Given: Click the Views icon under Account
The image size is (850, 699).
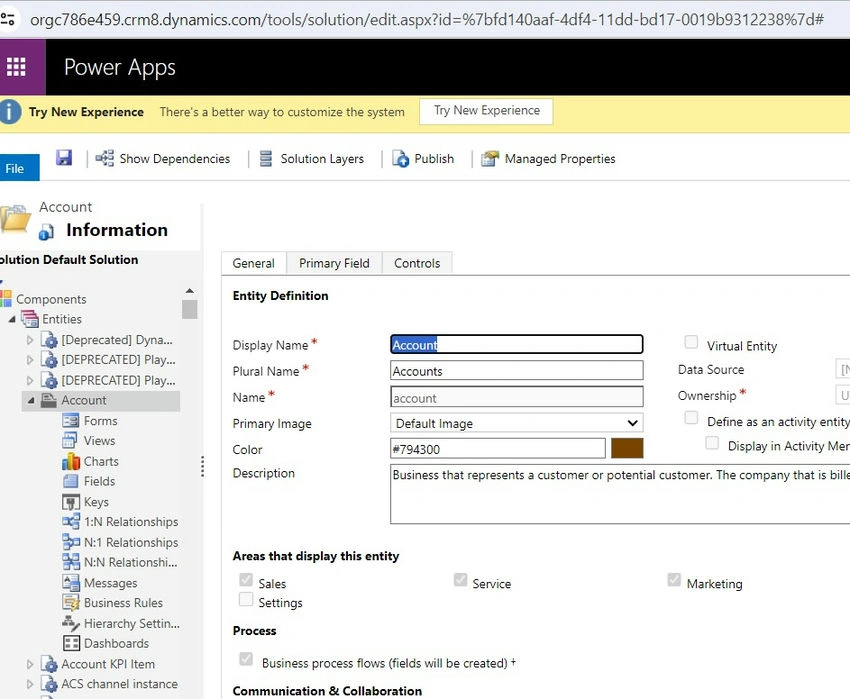Looking at the screenshot, I should click(70, 440).
